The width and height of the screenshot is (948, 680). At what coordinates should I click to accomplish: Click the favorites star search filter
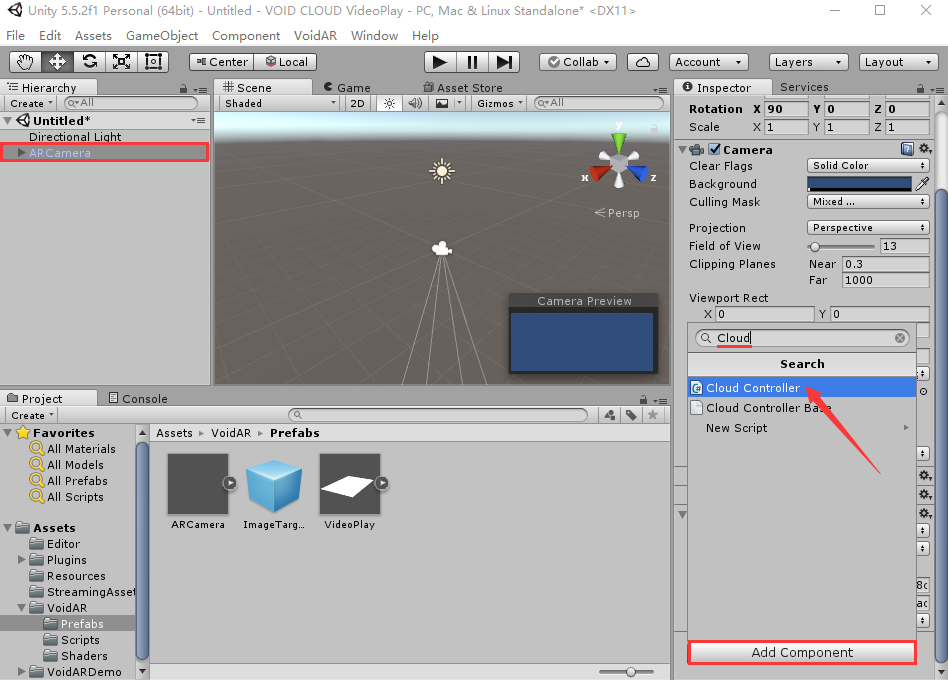click(652, 415)
